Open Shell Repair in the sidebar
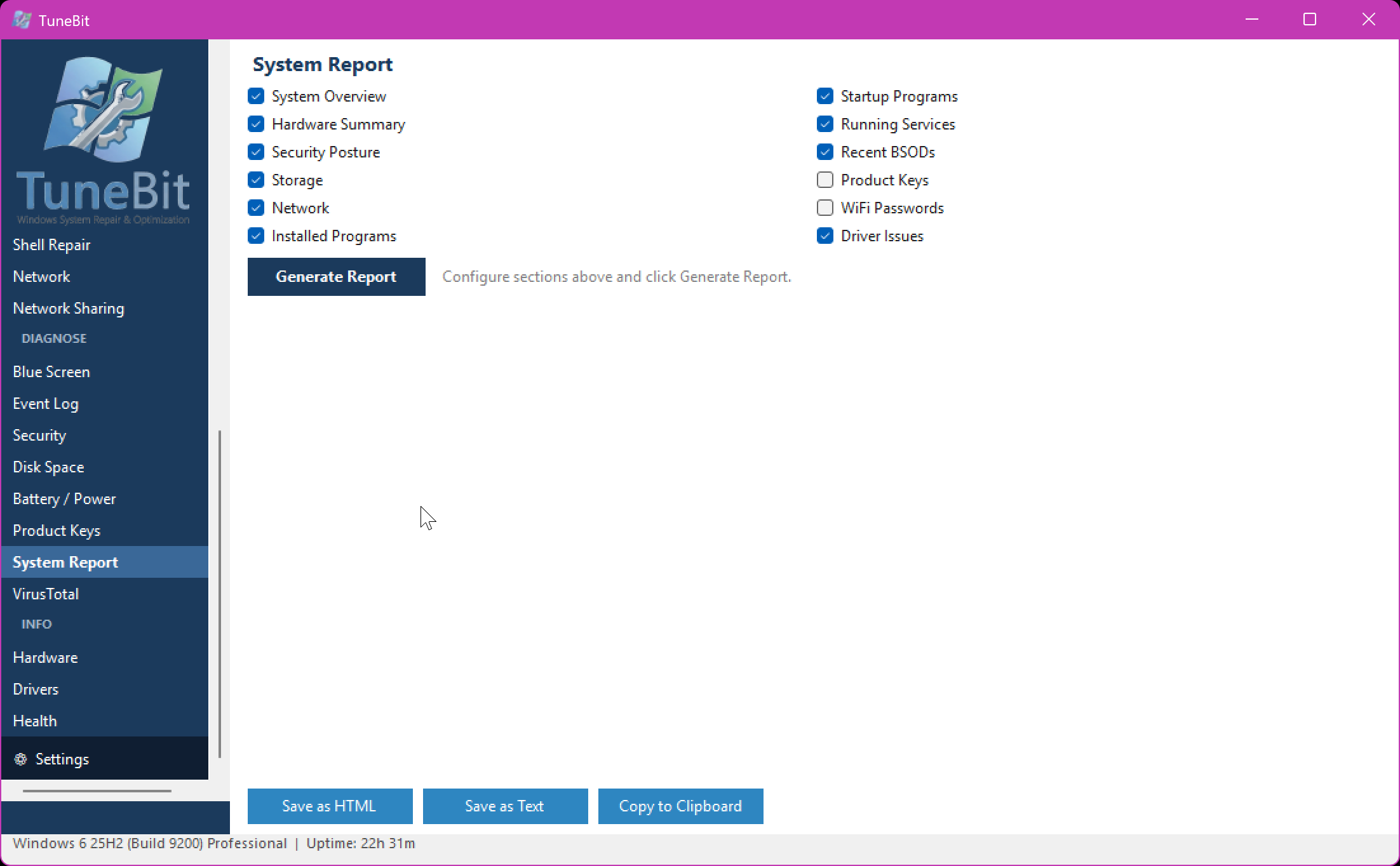 [x=105, y=244]
